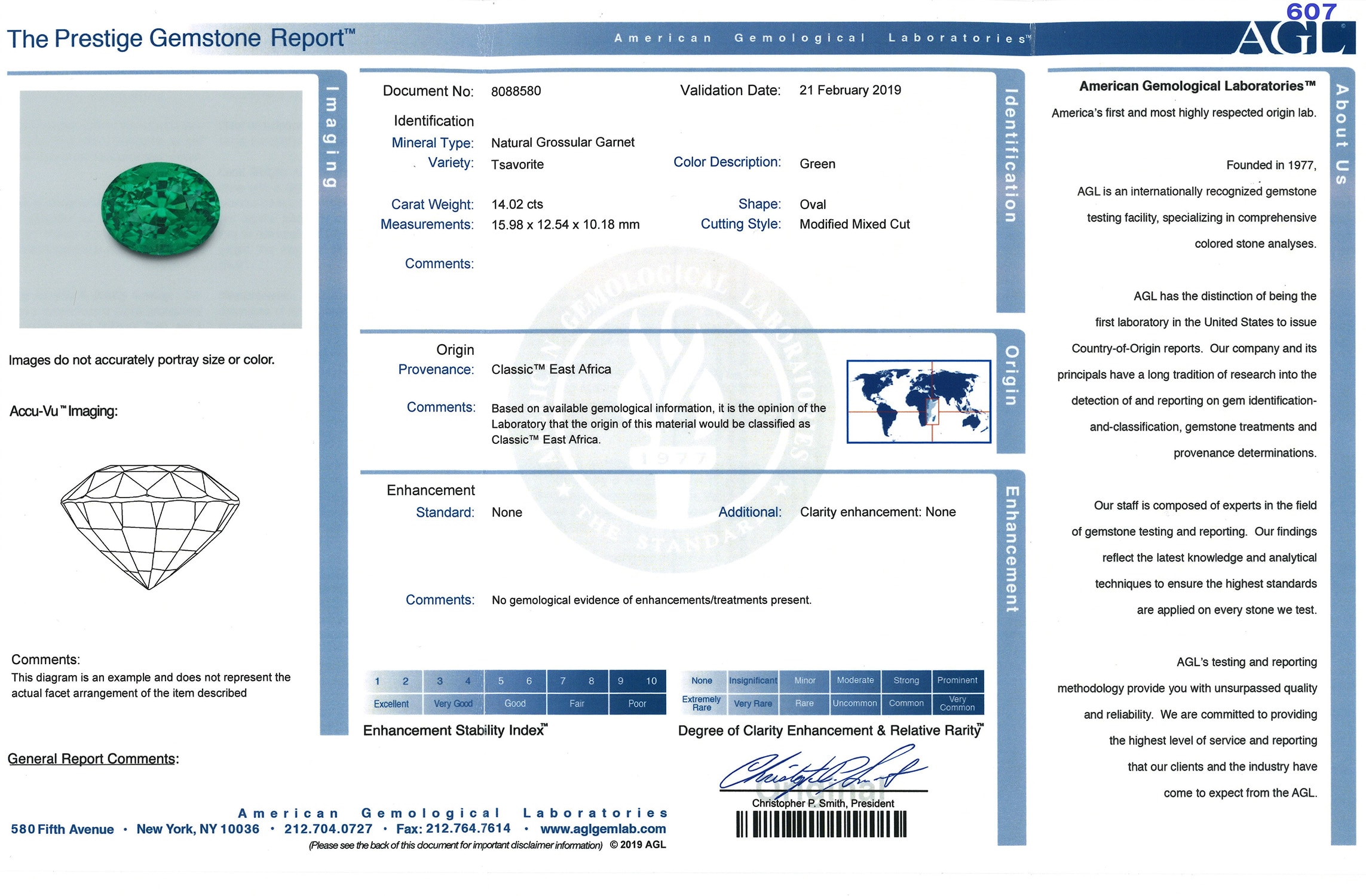Click the barcode under the signature
Screen dimensions: 1366x896
(x=821, y=824)
